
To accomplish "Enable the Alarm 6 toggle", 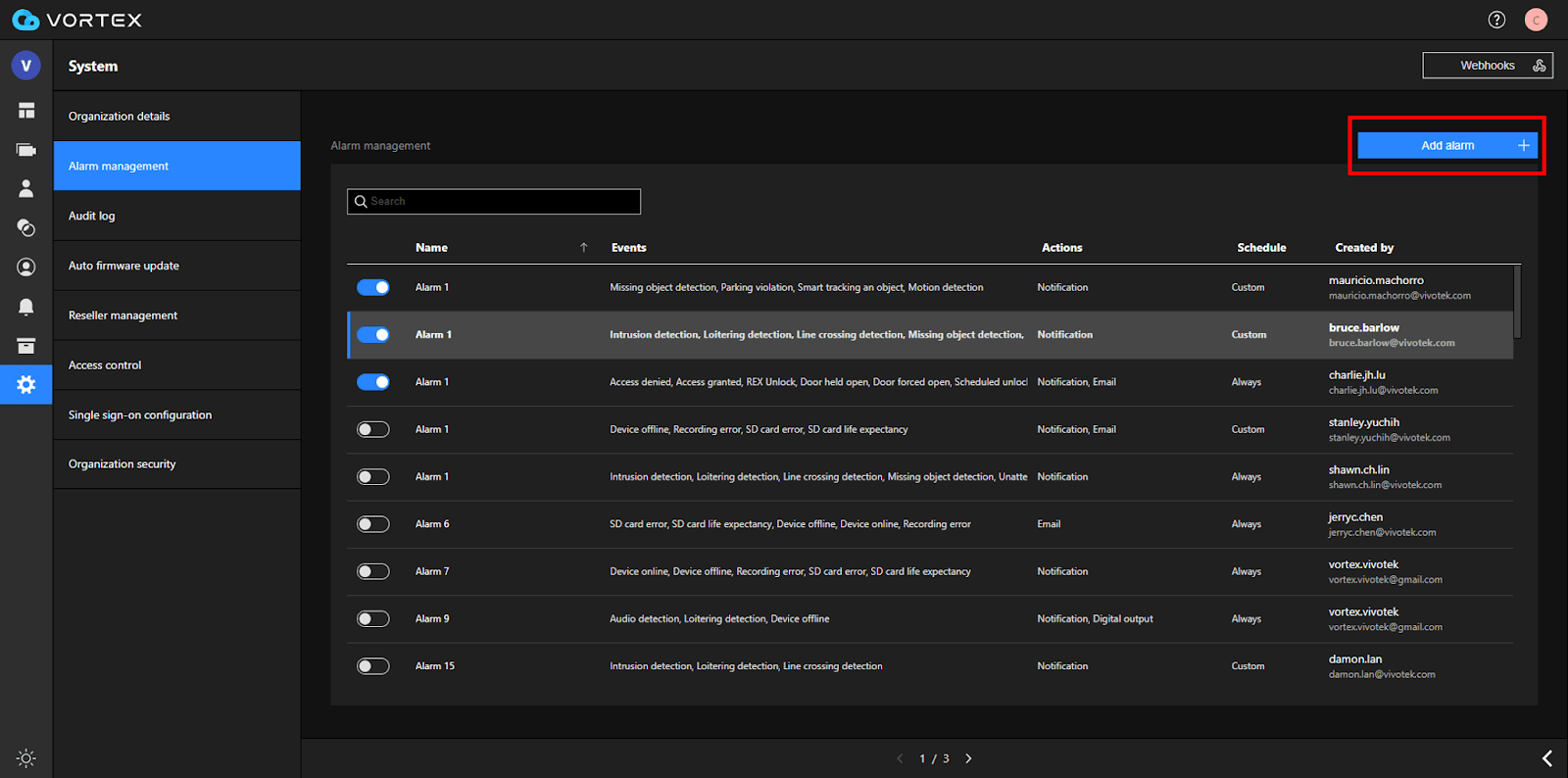I will coord(372,524).
